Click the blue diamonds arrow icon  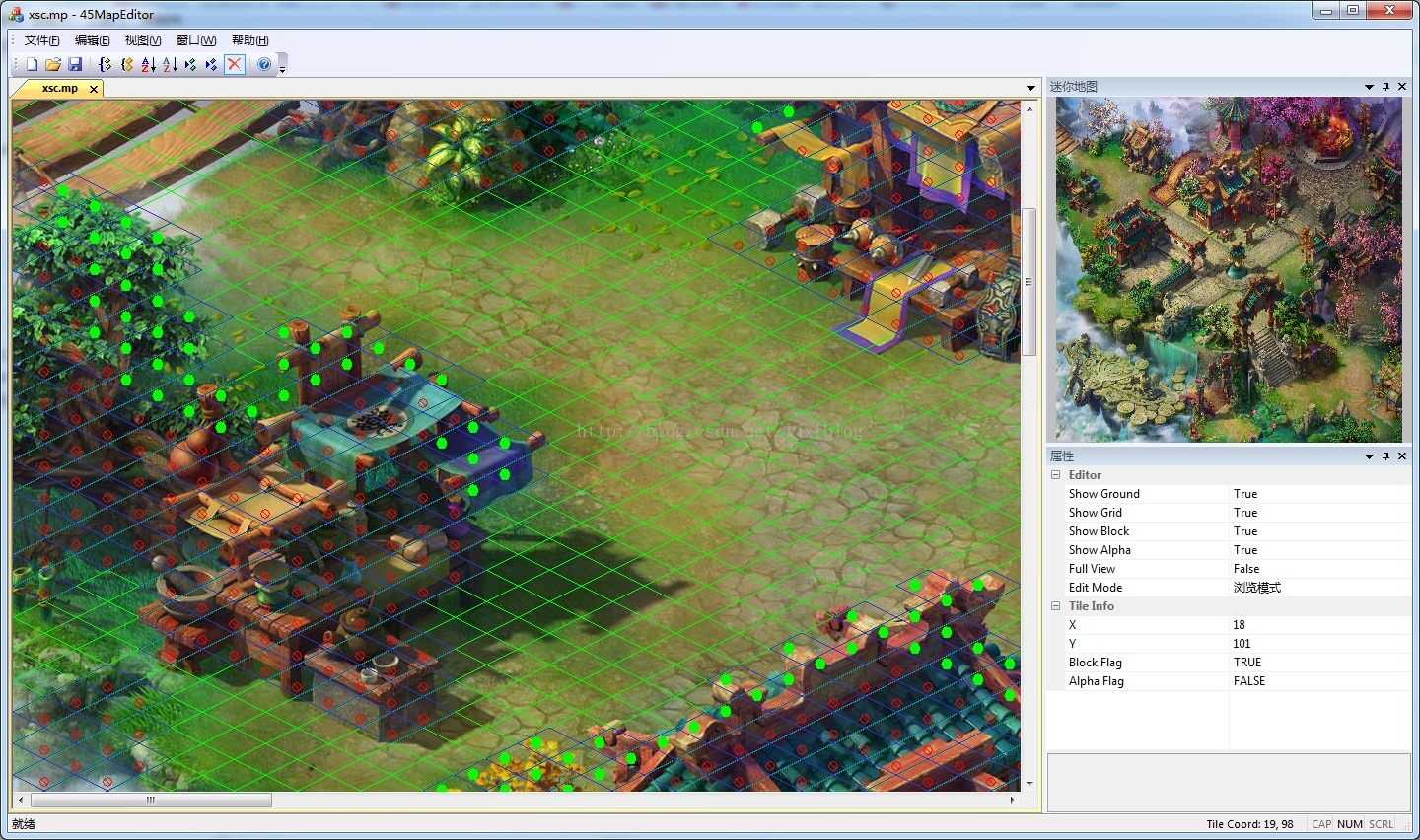pyautogui.click(x=211, y=64)
